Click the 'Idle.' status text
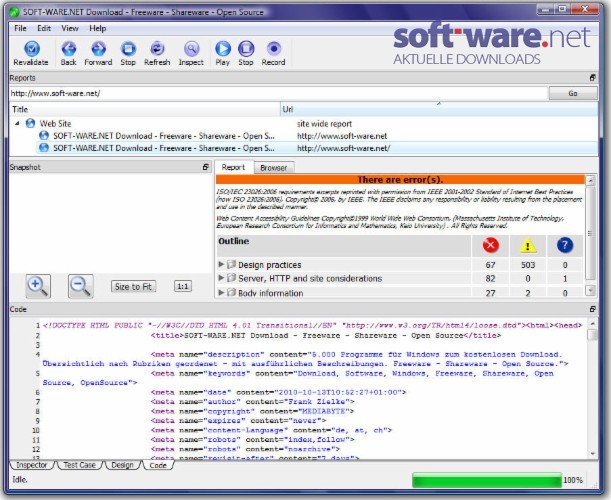This screenshot has width=611, height=500. pos(20,479)
